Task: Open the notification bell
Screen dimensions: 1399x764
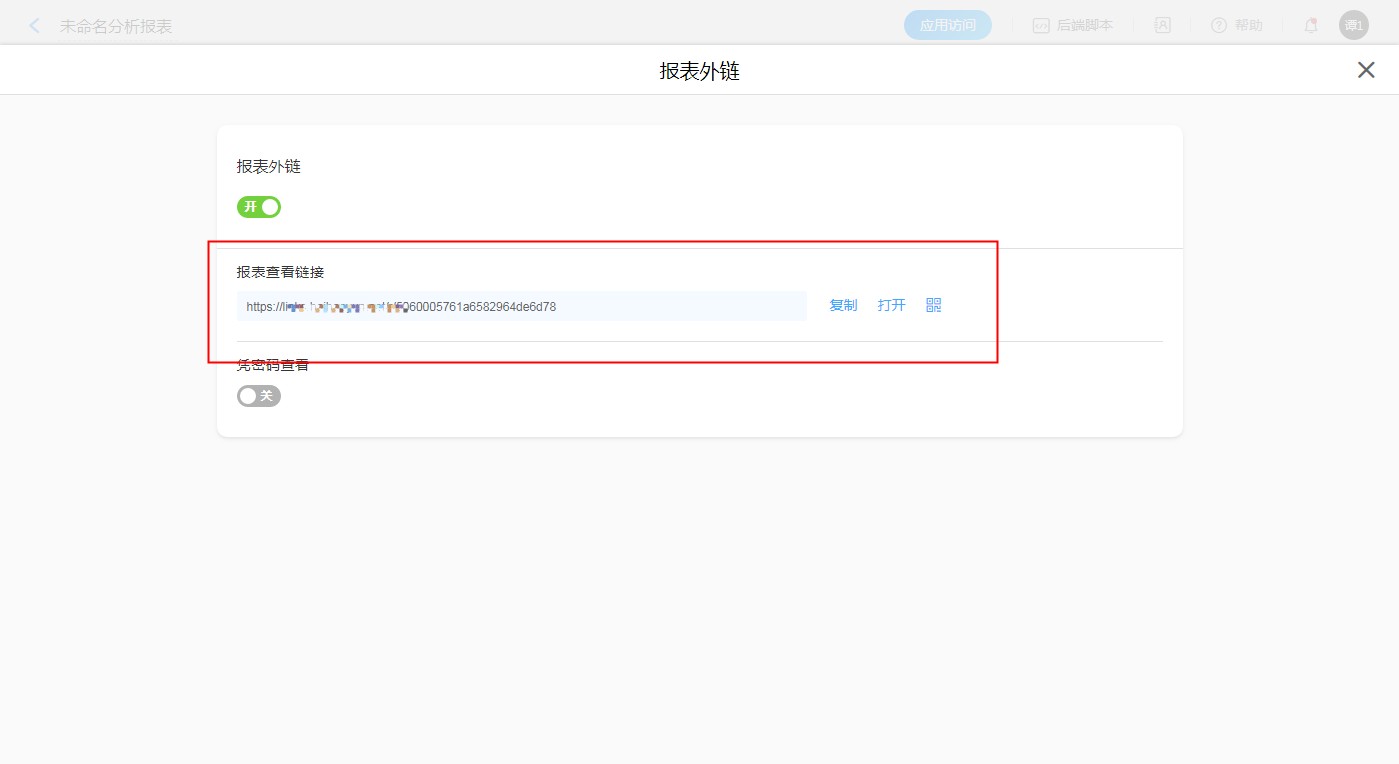Action: (x=1311, y=26)
